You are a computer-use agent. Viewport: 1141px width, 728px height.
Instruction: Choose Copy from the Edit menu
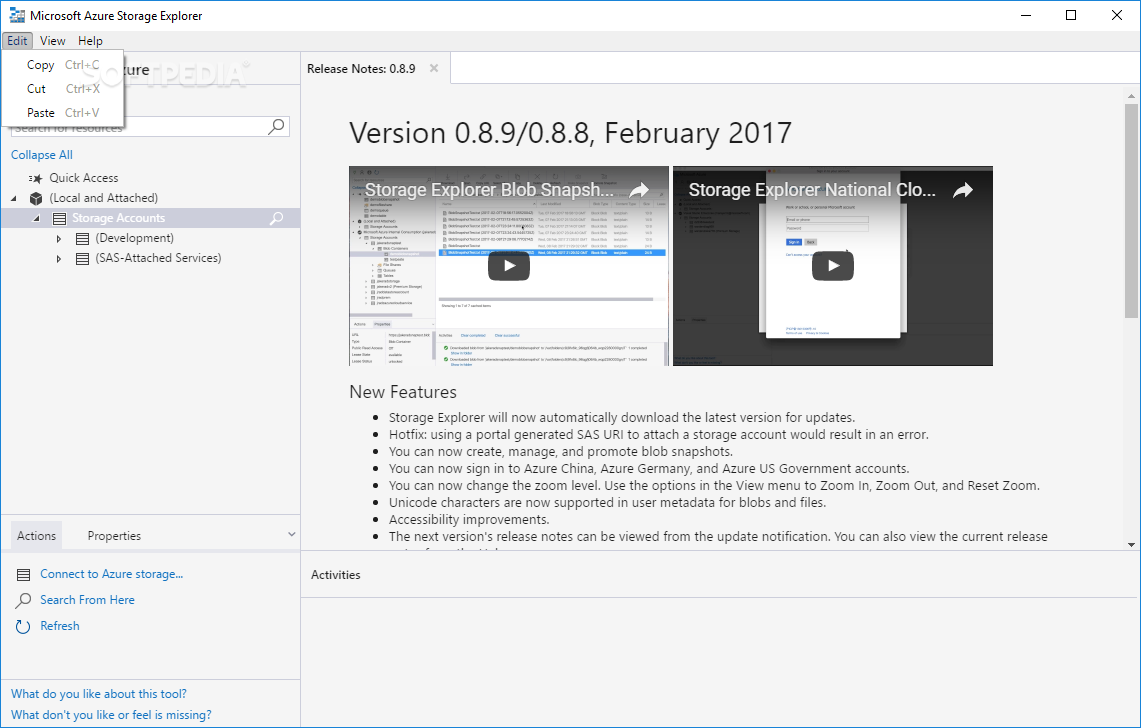tap(63, 65)
